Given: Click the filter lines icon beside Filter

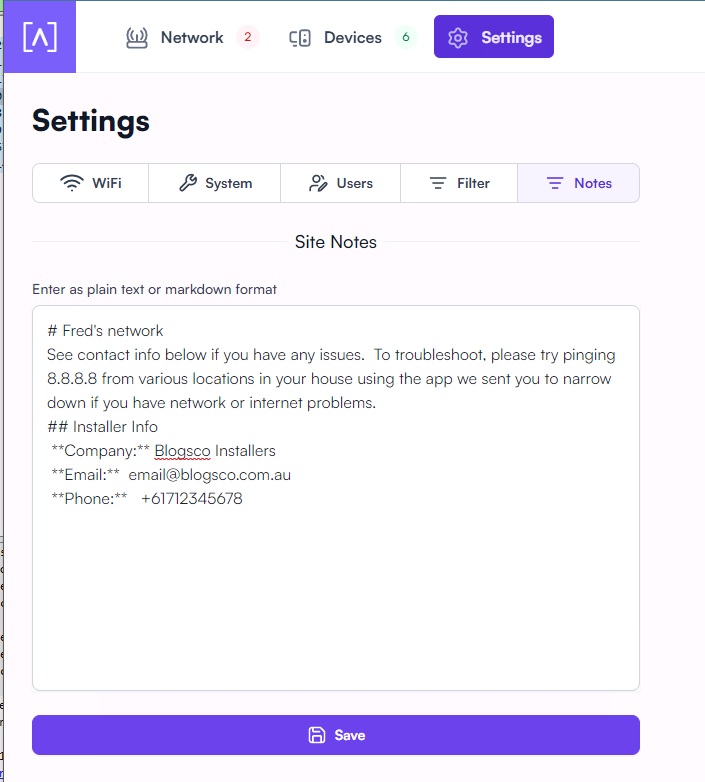Looking at the screenshot, I should [x=438, y=183].
